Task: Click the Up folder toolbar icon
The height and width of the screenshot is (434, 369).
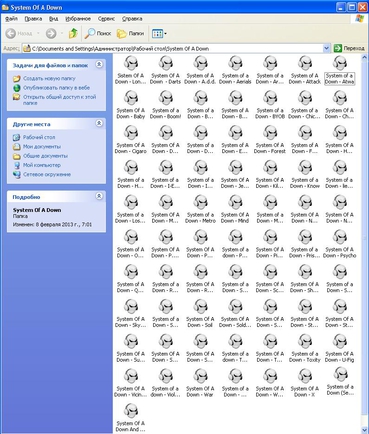Action: [x=73, y=33]
